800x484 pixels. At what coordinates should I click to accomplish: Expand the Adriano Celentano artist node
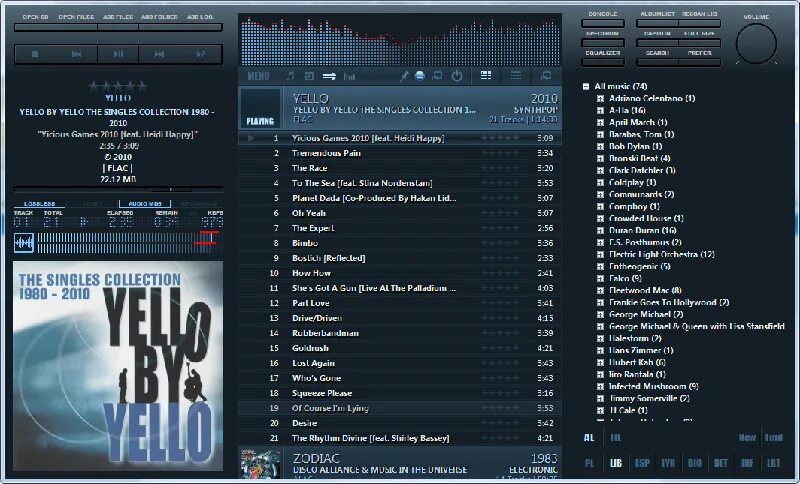click(601, 98)
